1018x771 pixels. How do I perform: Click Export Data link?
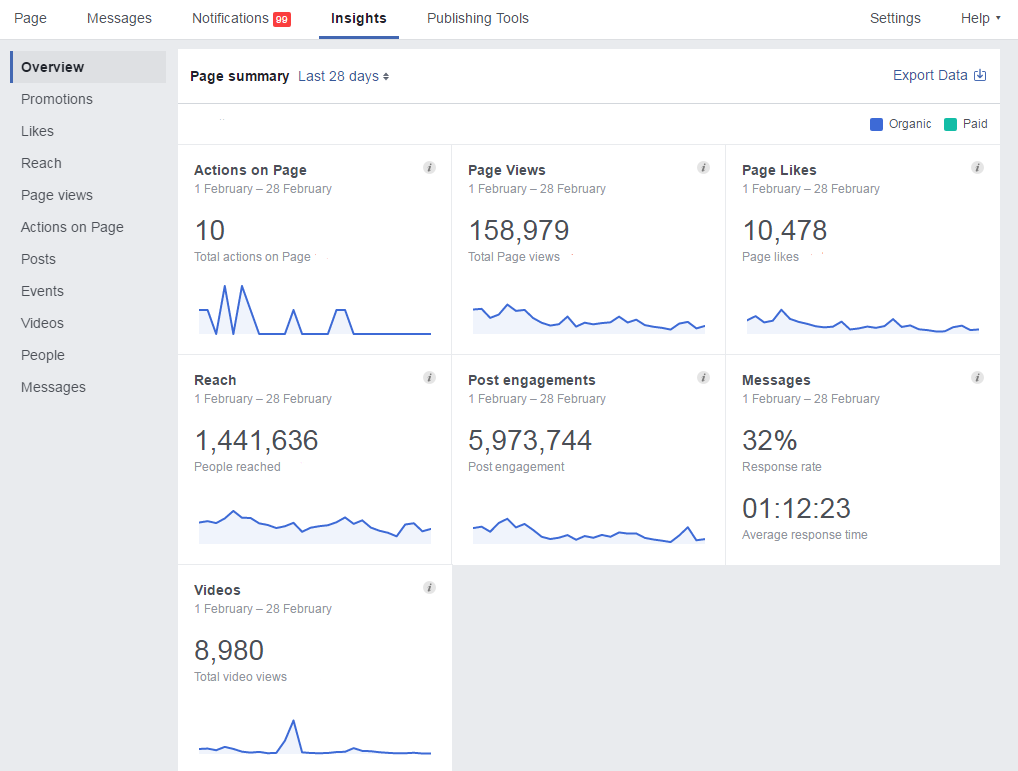tap(939, 75)
